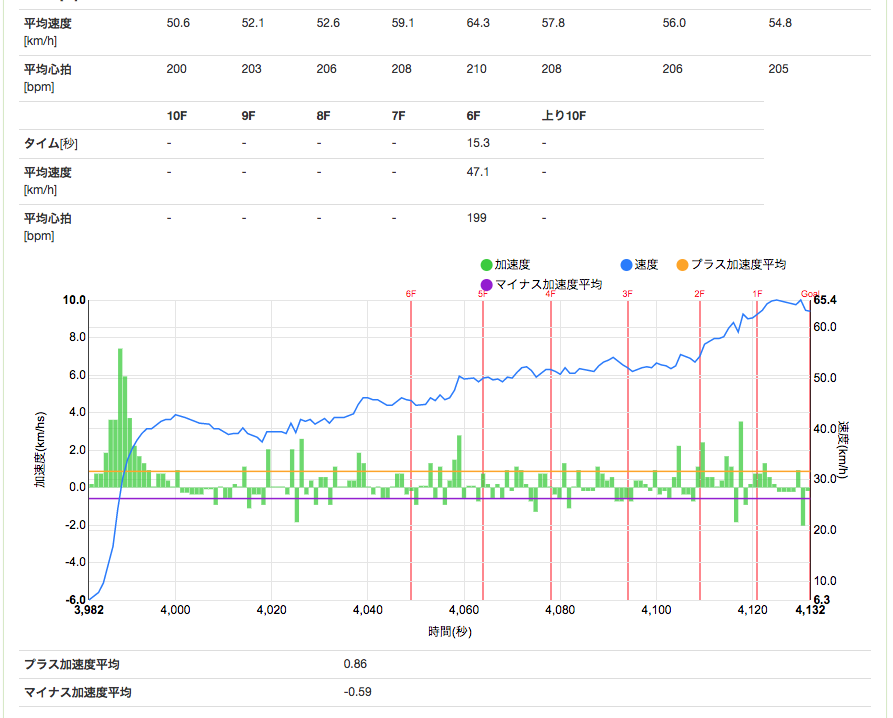Image resolution: width=893 pixels, height=718 pixels.
Task: Click the 6F heart rate value 199
Action: [x=476, y=218]
